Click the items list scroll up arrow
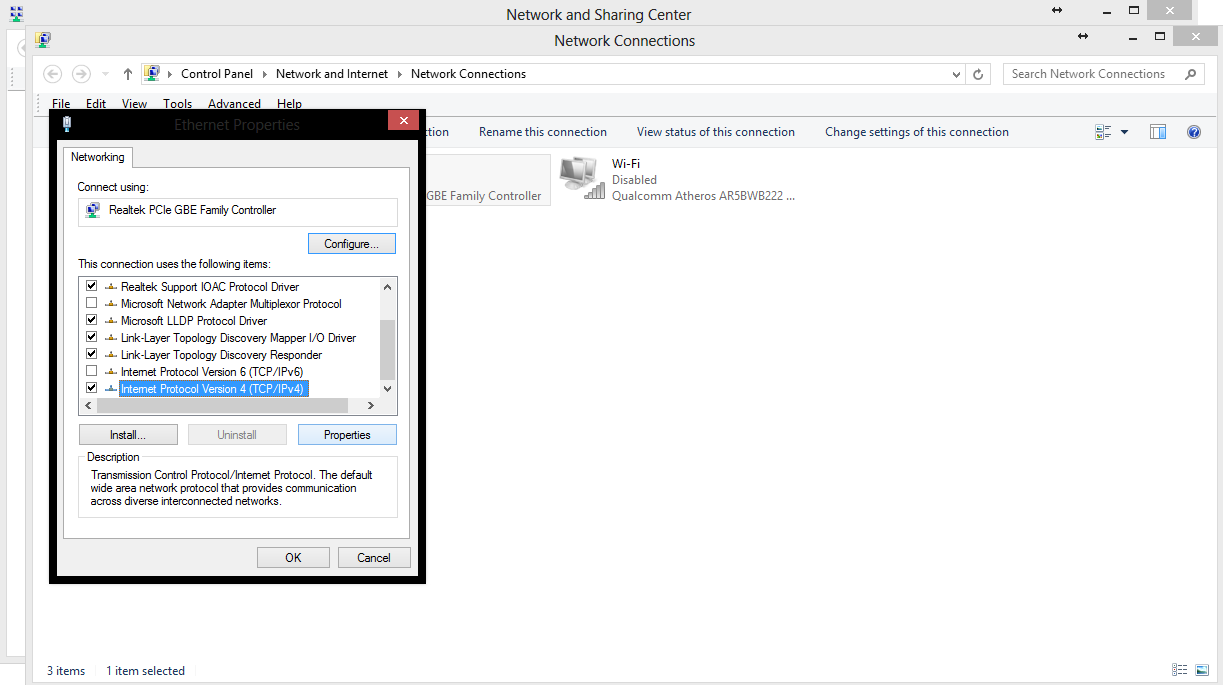Screen dimensions: 1223x685 (388, 286)
